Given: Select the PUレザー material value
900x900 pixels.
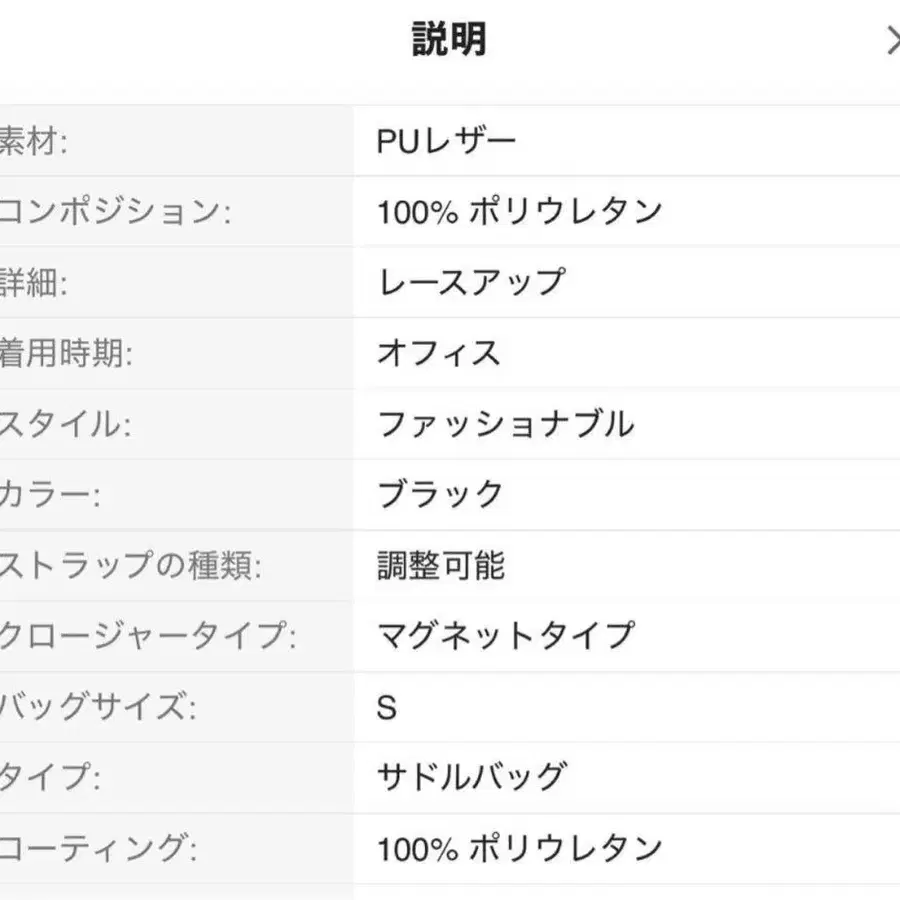Looking at the screenshot, I should click(446, 140).
